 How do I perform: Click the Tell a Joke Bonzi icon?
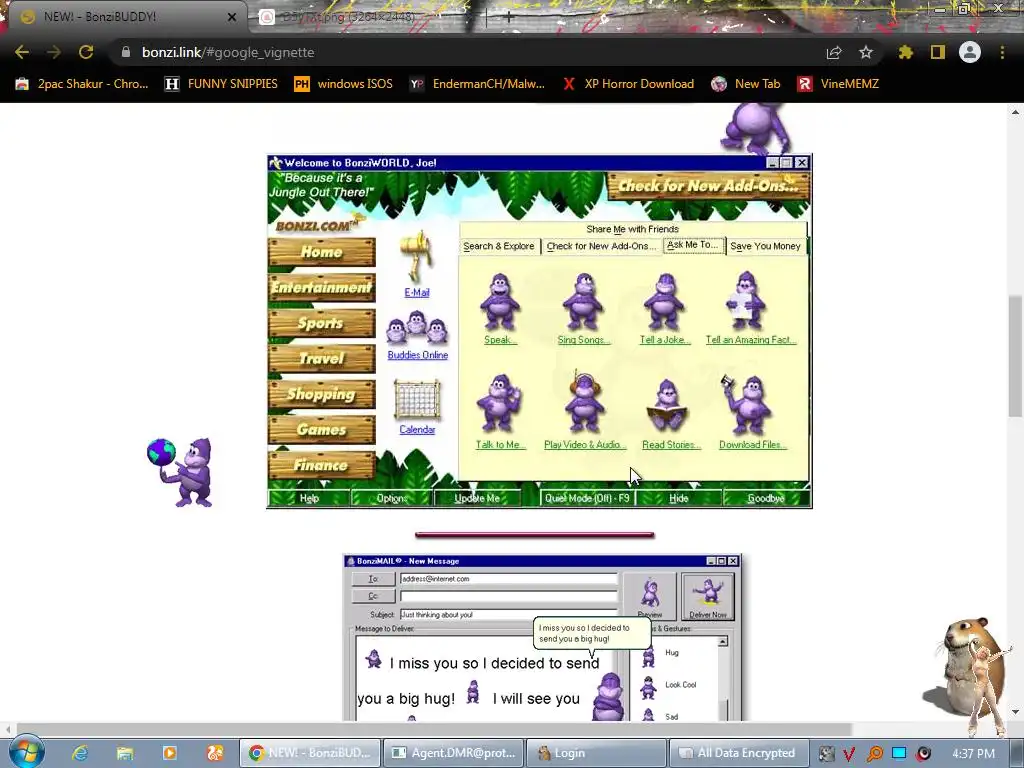665,302
